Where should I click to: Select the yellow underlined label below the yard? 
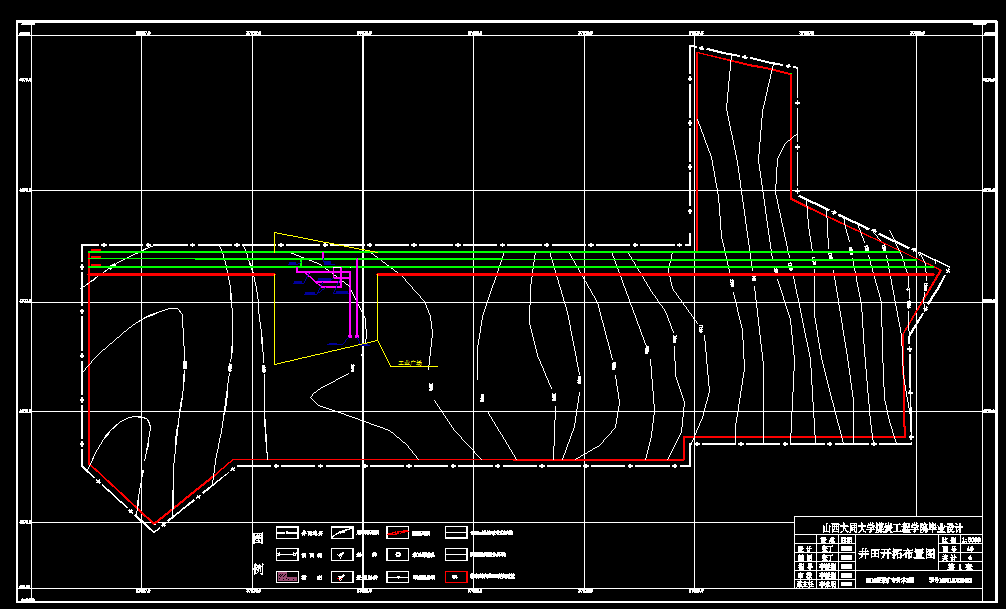(x=410, y=363)
